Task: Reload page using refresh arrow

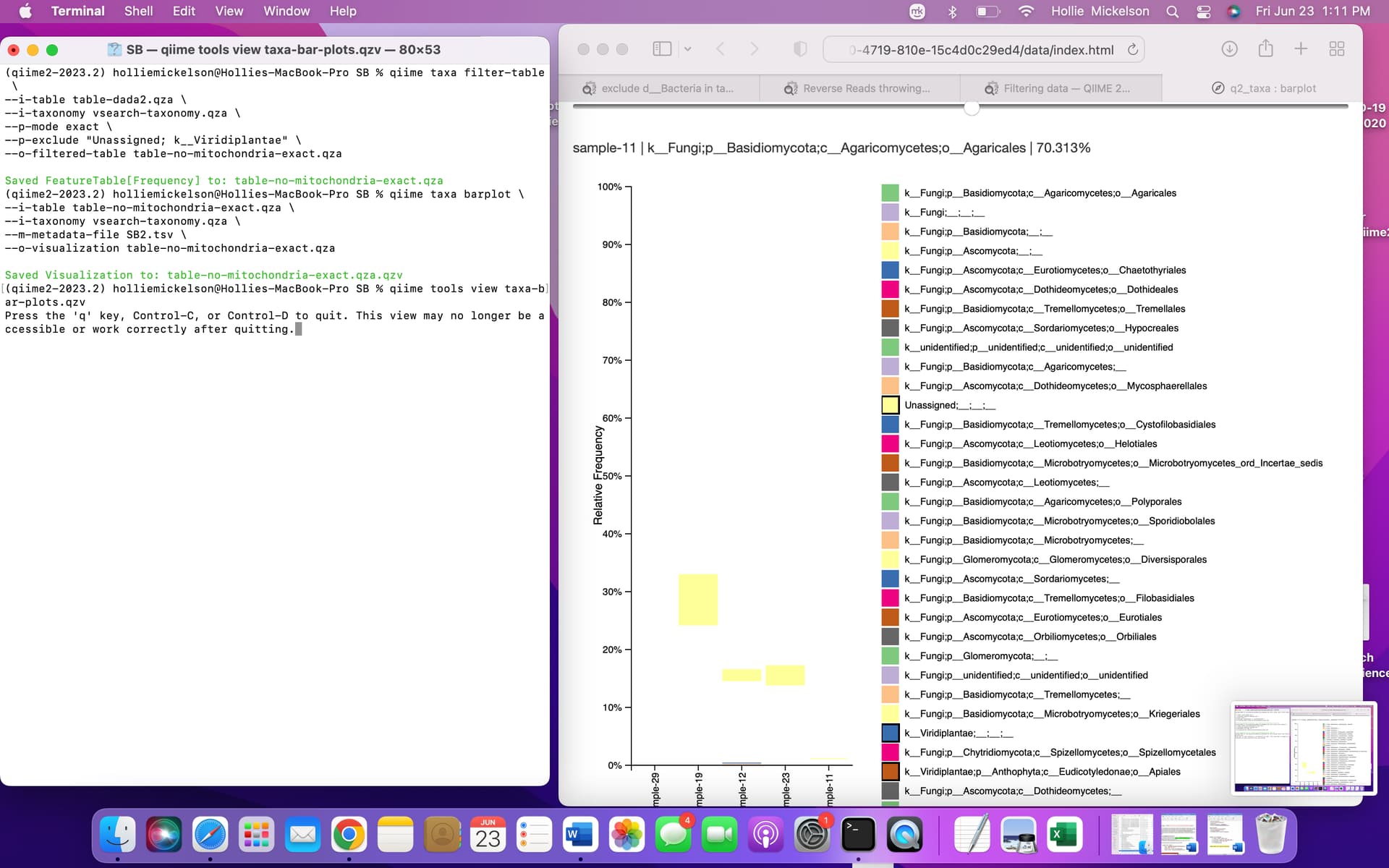Action: point(1133,50)
